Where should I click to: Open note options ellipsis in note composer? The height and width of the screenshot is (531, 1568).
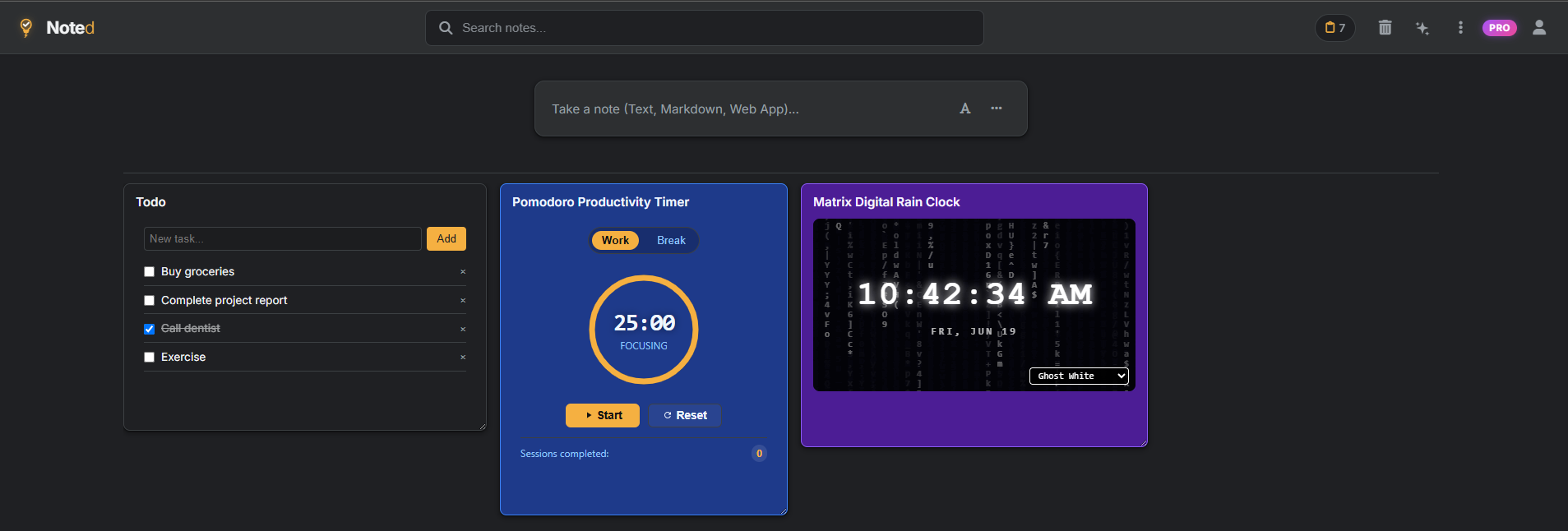pos(997,109)
